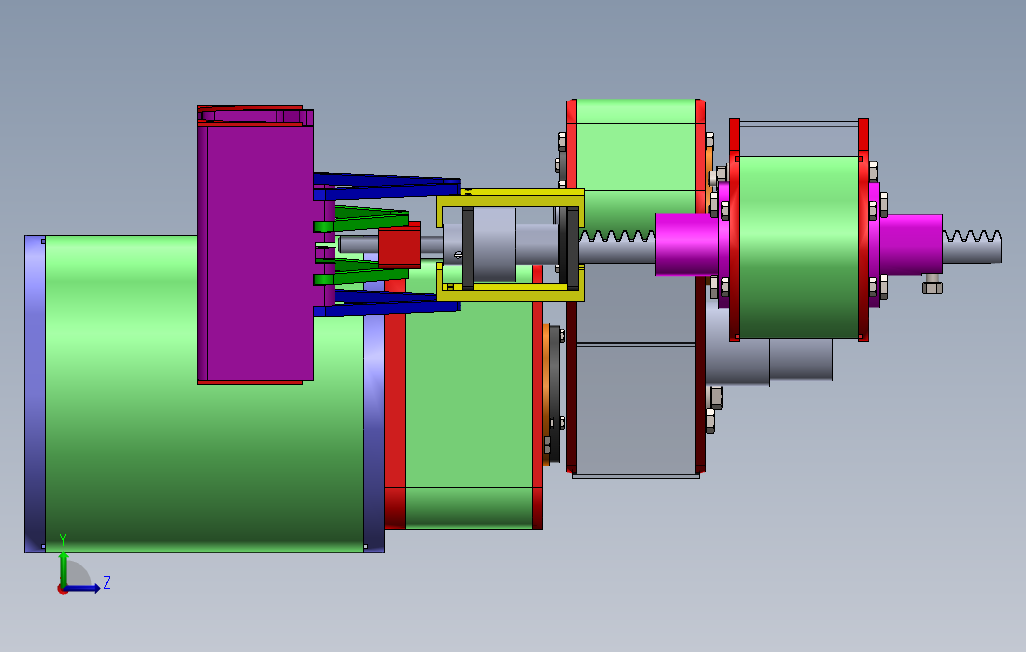Click the green Y axis arrow of triad

click(x=63, y=568)
